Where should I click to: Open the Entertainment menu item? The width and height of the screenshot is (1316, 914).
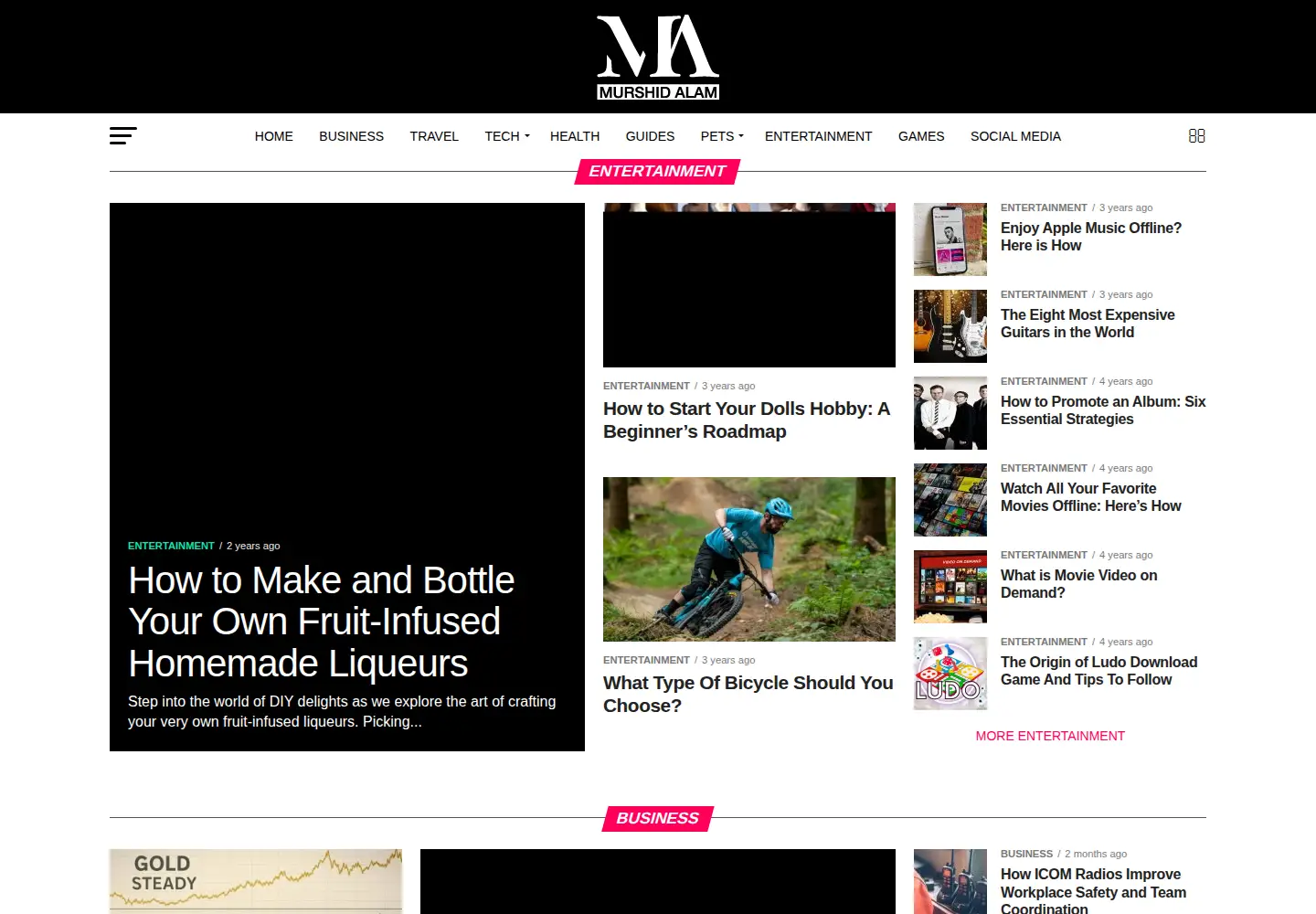(818, 136)
